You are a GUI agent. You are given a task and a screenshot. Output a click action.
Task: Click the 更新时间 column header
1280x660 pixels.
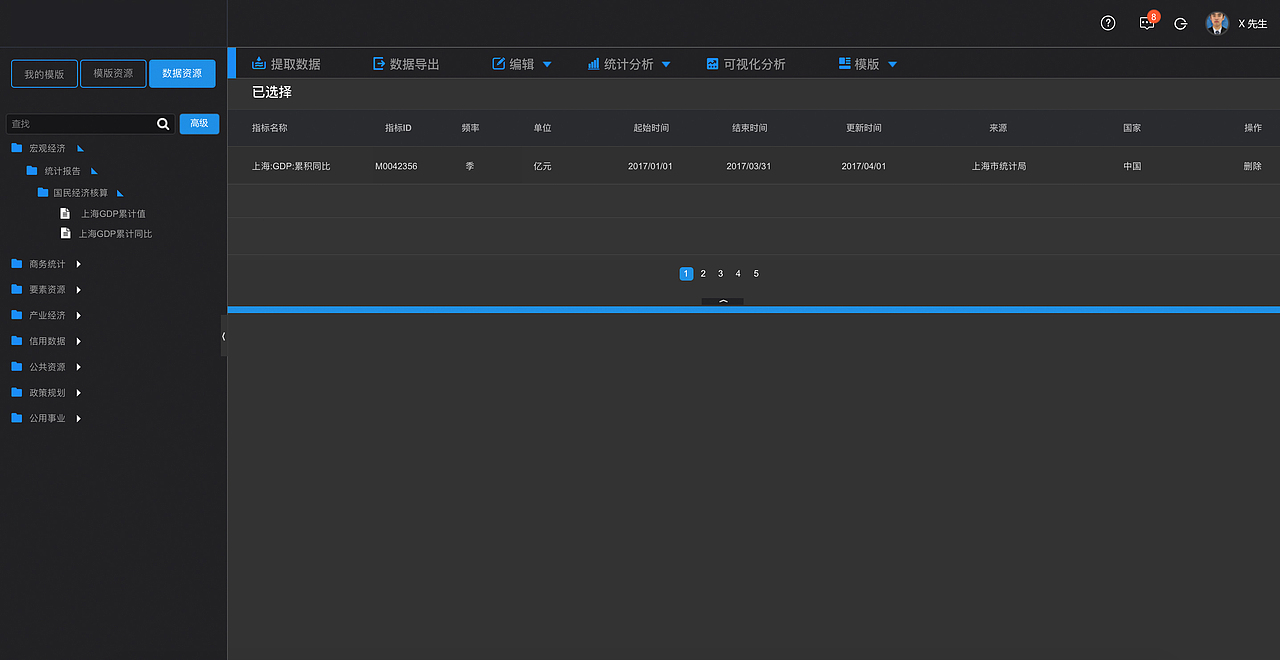[864, 128]
